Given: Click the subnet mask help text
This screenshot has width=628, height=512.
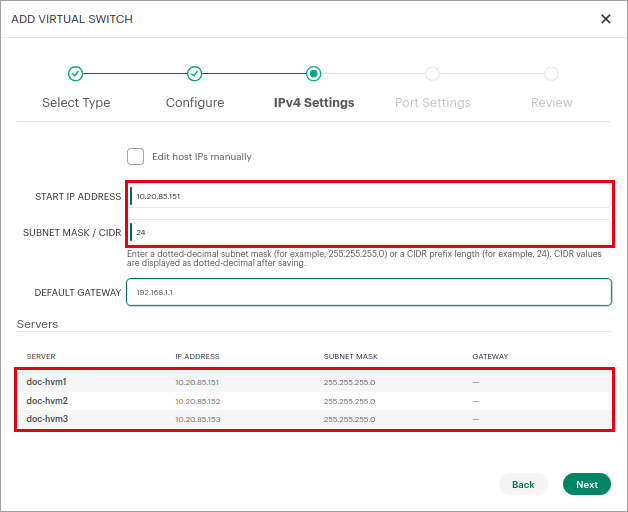Looking at the screenshot, I should coord(364,258).
